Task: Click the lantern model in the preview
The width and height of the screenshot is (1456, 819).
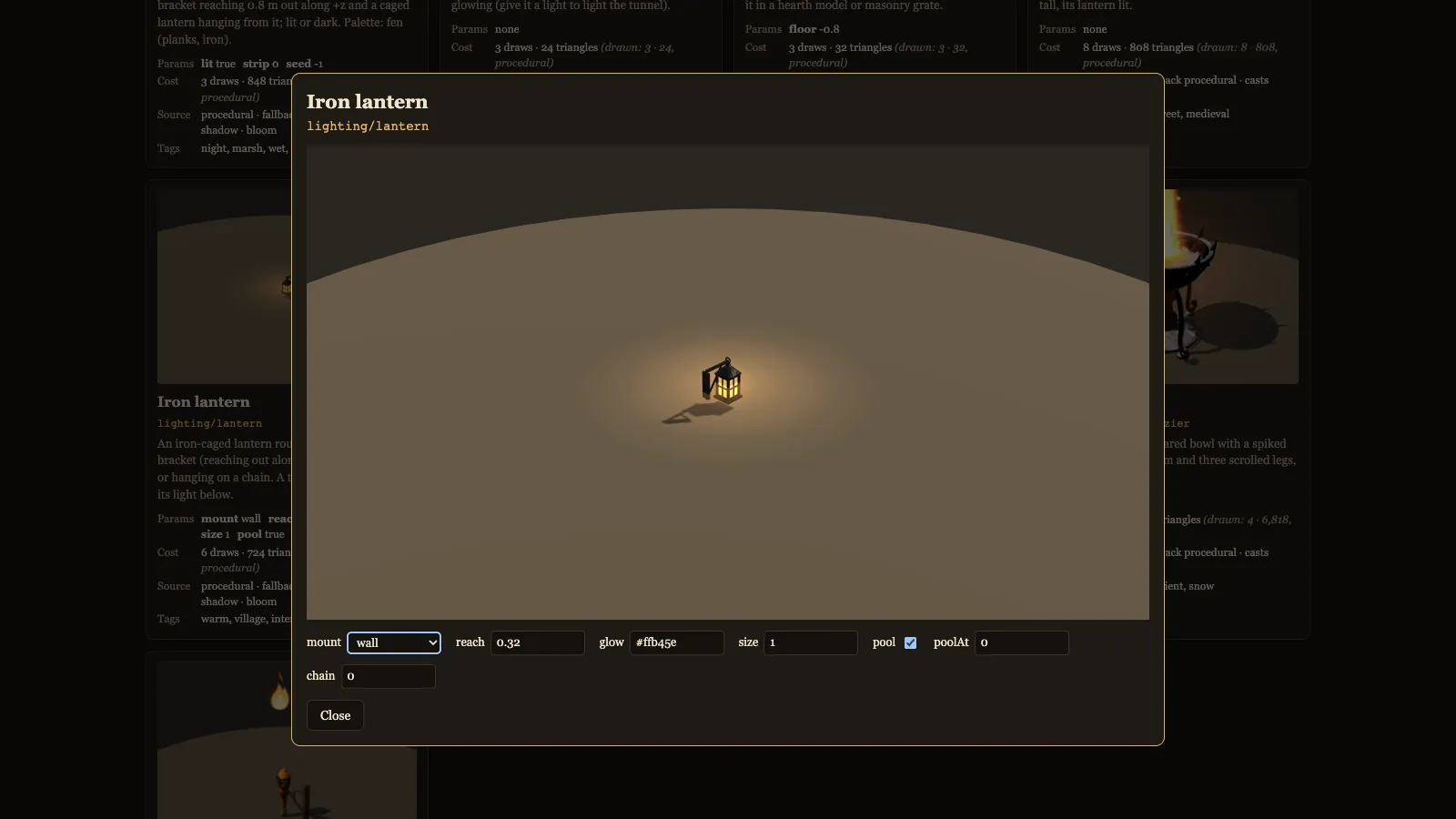Action: (723, 380)
